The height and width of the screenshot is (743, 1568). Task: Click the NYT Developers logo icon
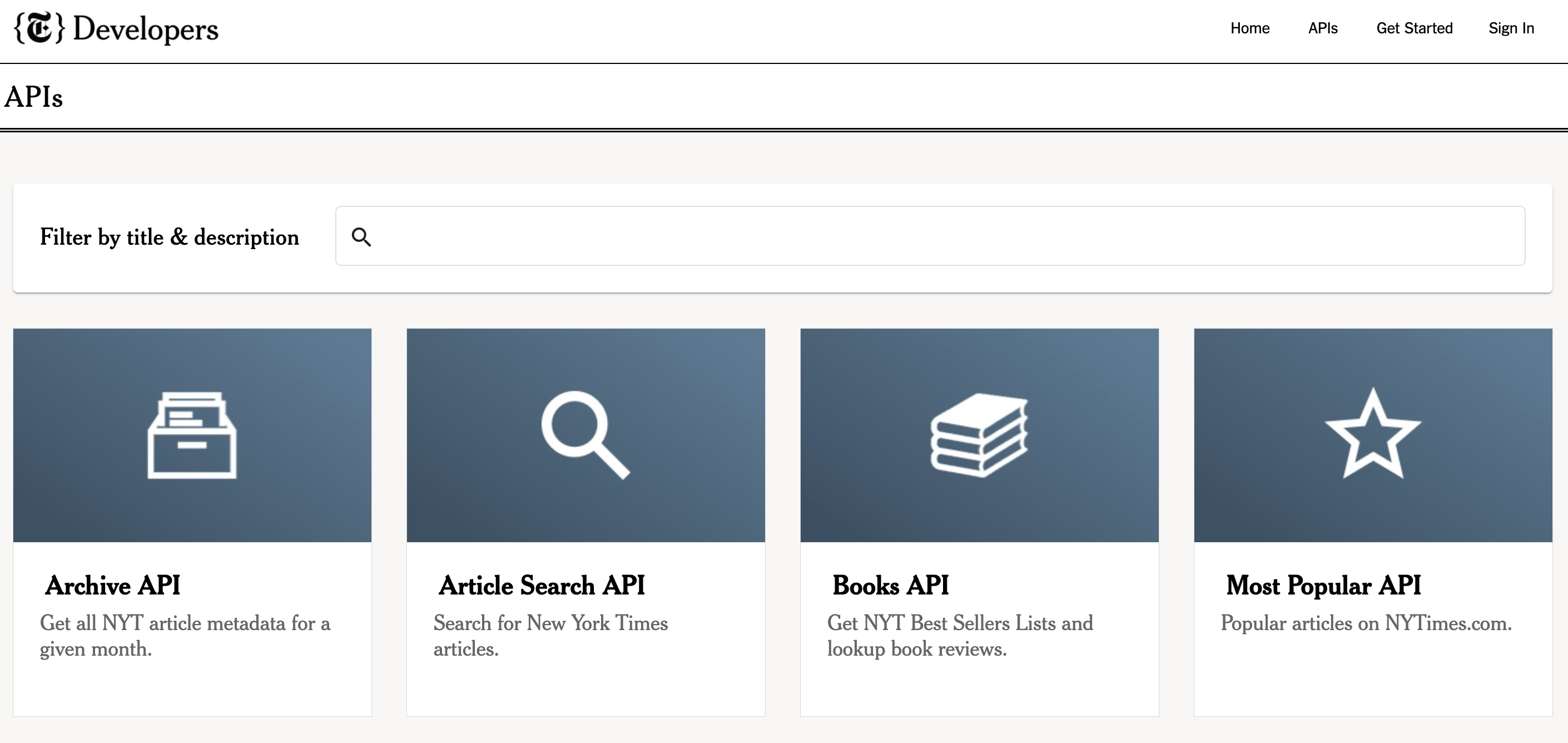pos(39,28)
